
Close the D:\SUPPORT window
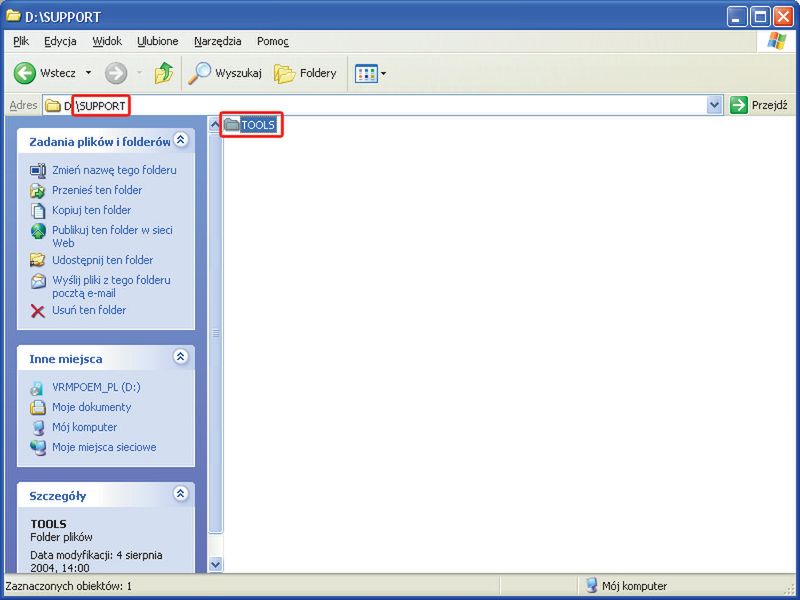click(x=783, y=17)
